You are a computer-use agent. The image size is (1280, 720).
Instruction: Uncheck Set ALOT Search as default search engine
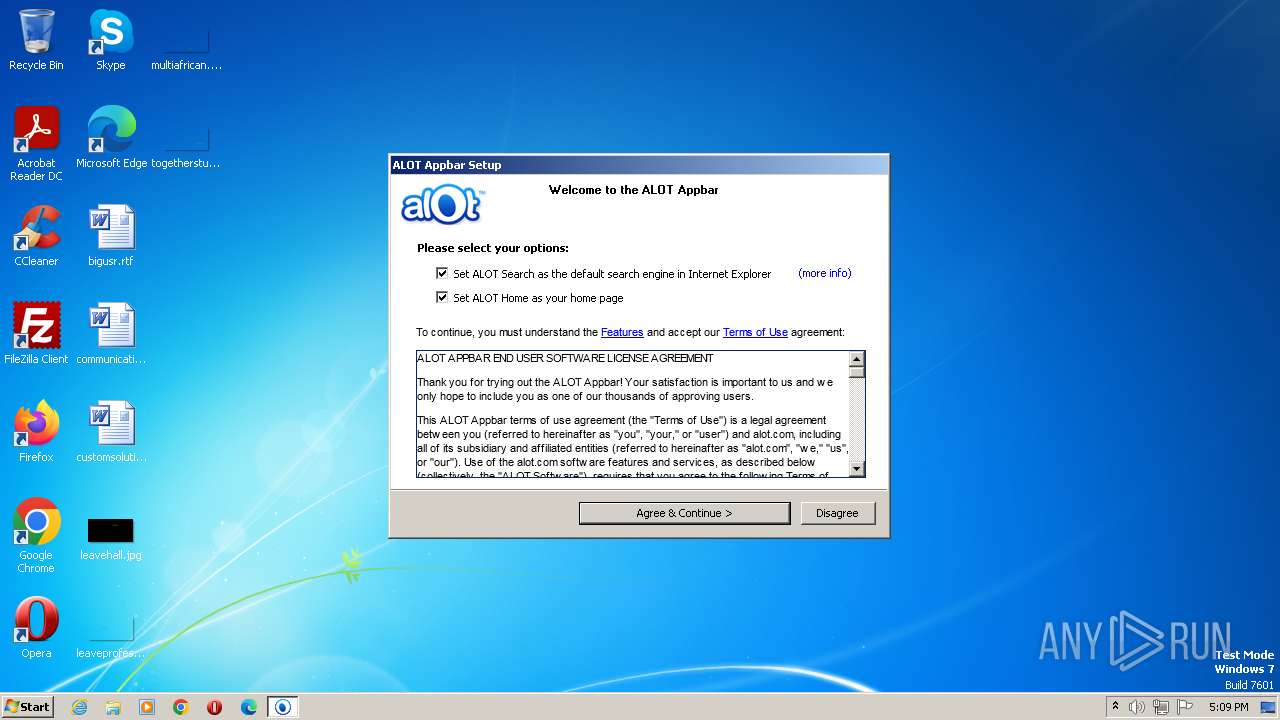tap(442, 273)
